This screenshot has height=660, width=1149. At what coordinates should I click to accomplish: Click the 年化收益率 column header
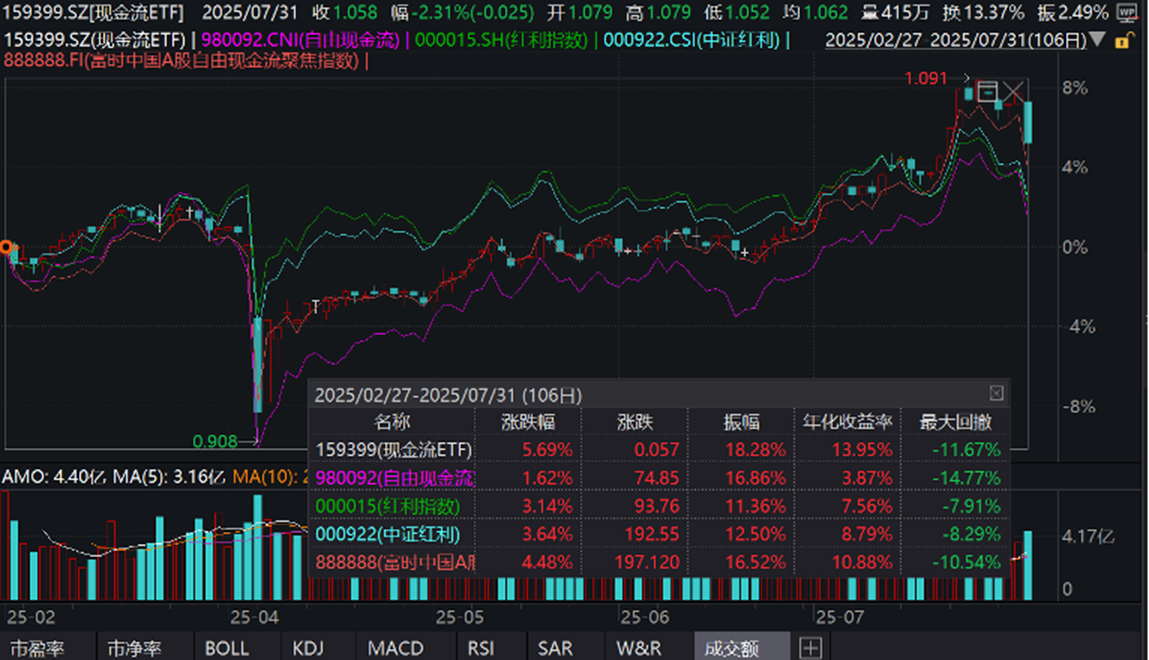tap(846, 422)
